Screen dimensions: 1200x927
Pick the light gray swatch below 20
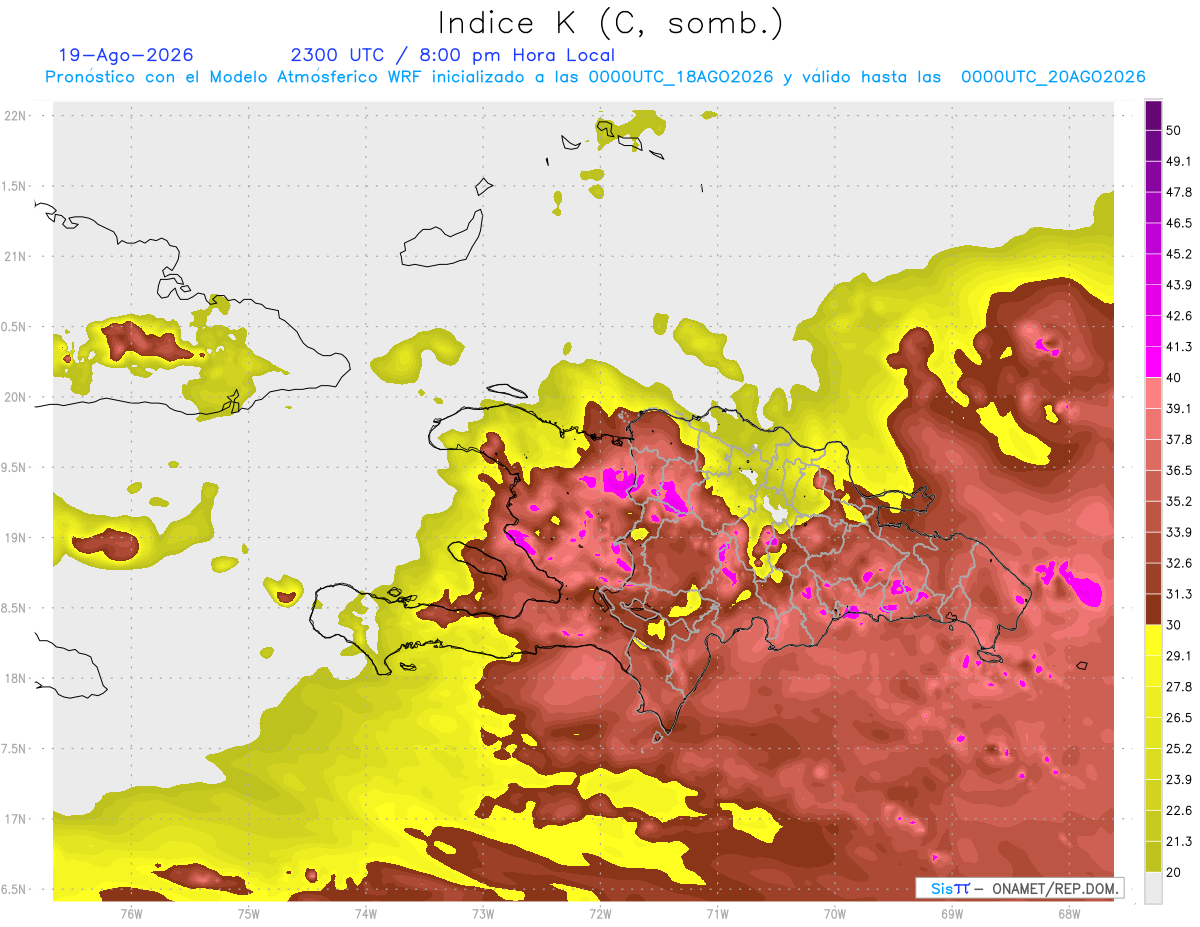pos(1153,888)
